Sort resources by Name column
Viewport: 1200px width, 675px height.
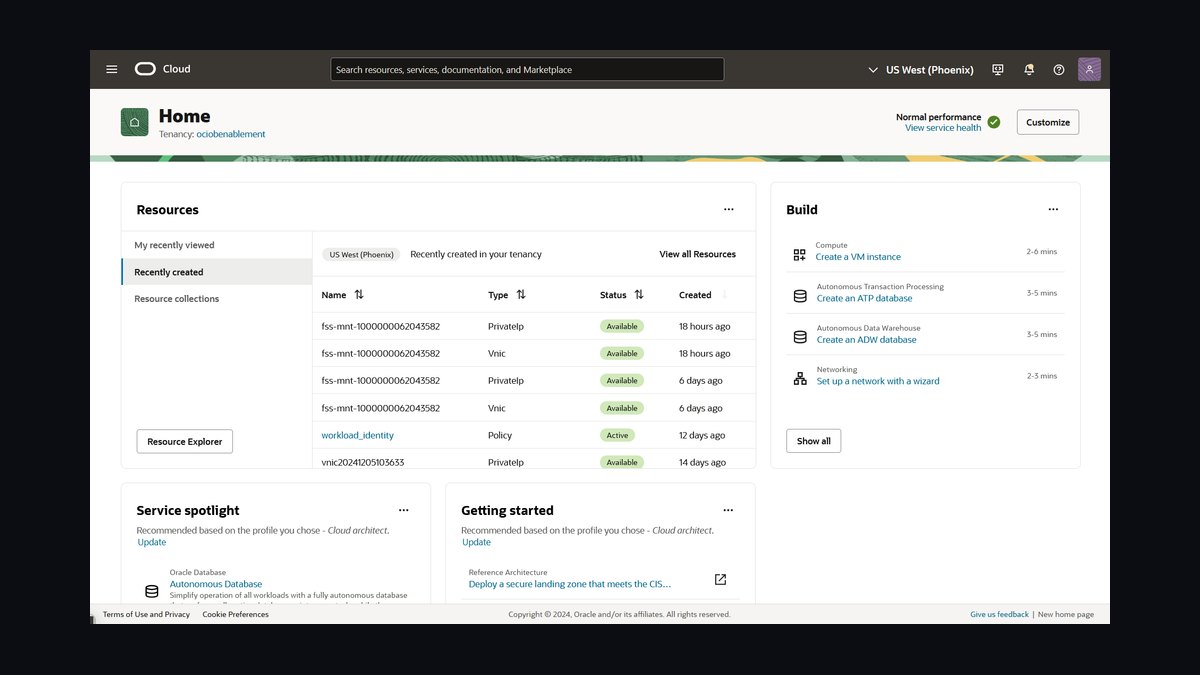pos(358,295)
